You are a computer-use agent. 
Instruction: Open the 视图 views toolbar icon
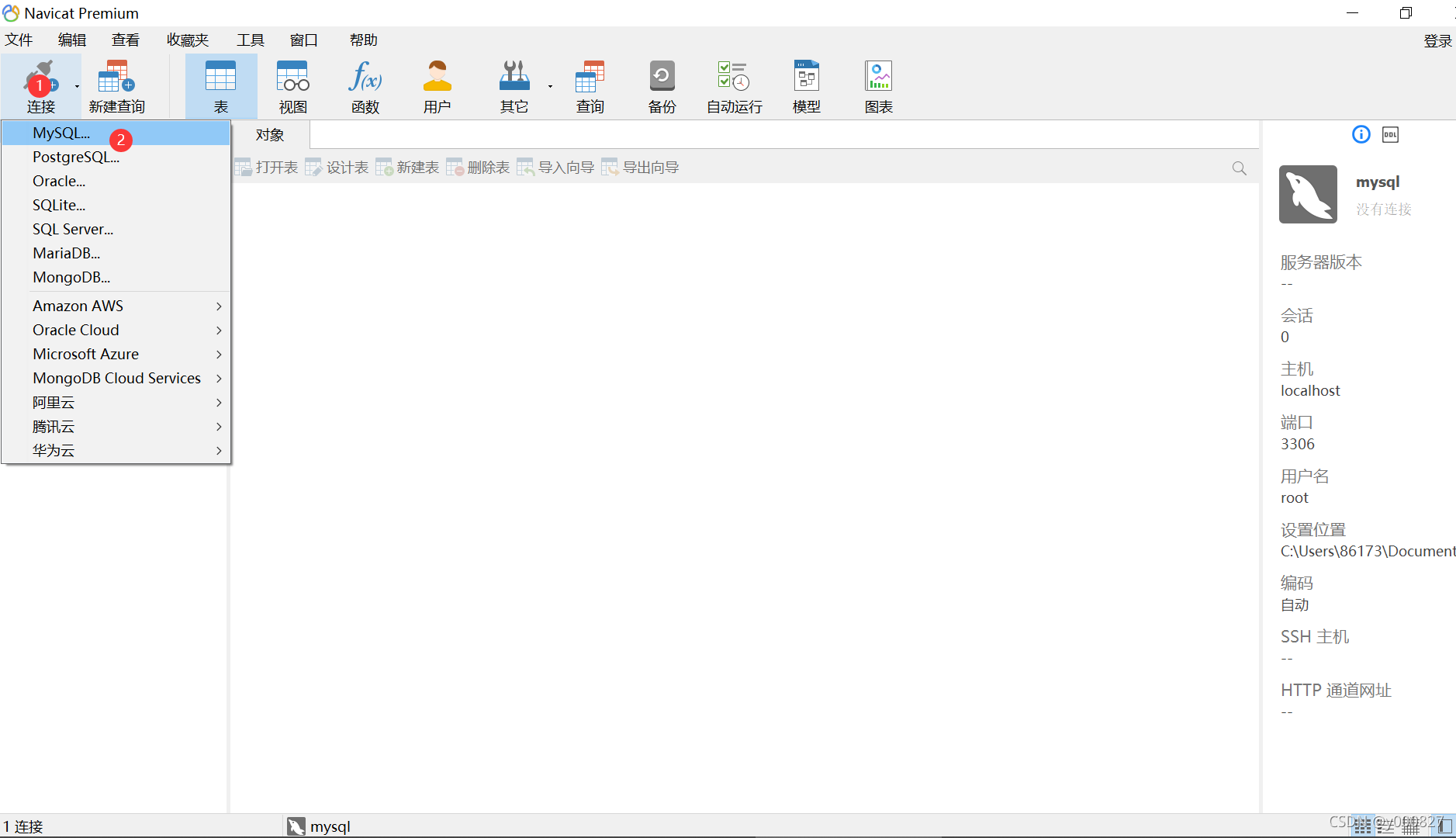click(293, 86)
